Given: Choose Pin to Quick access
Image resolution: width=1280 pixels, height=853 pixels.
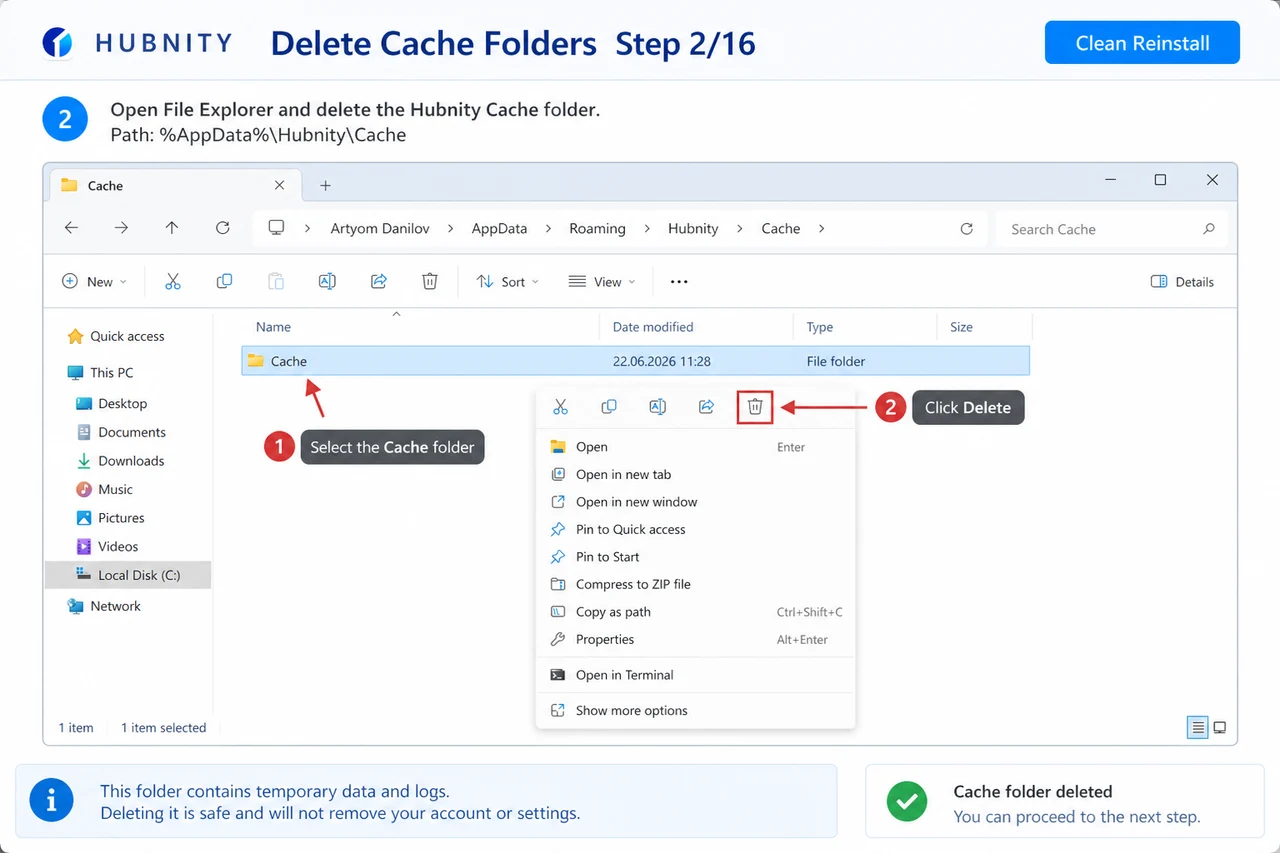Looking at the screenshot, I should click(x=696, y=529).
